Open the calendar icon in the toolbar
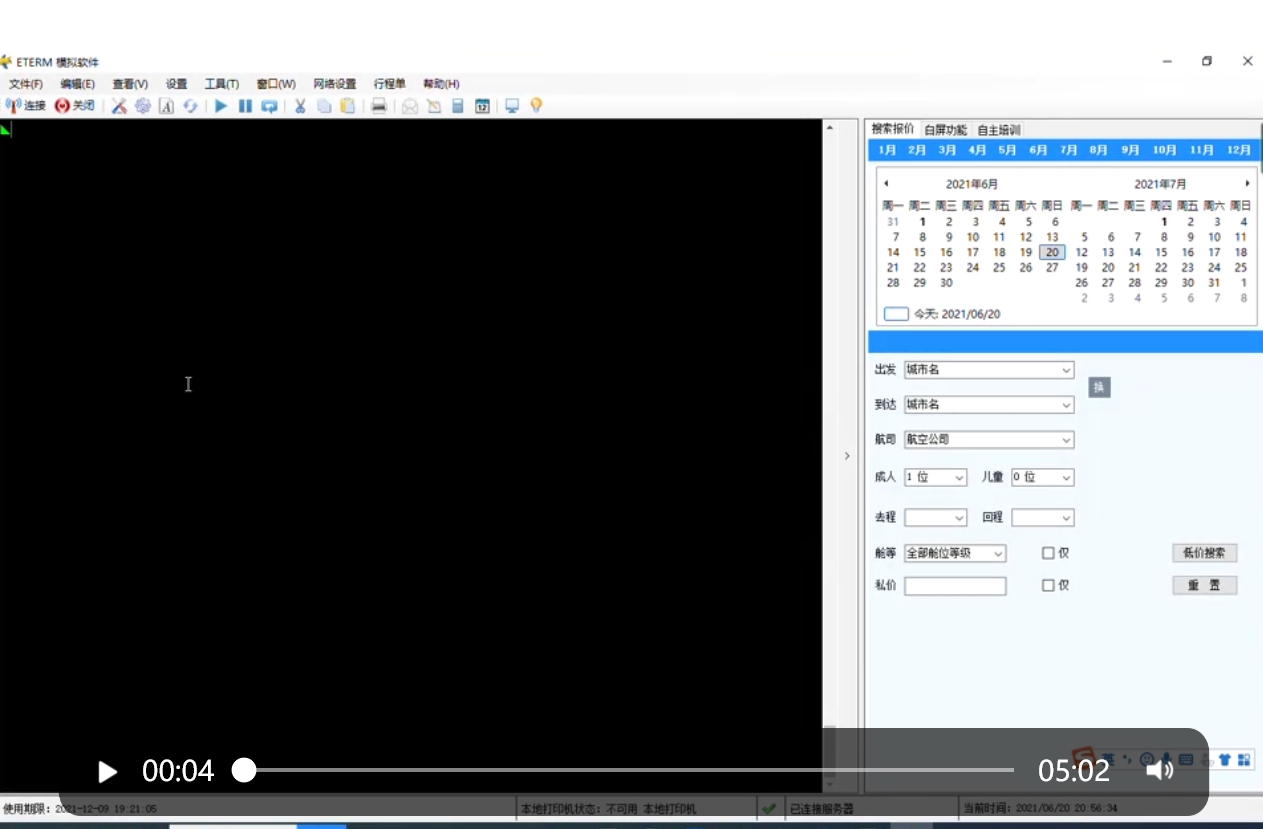Screen dimensions: 1263x829 [x=482, y=106]
